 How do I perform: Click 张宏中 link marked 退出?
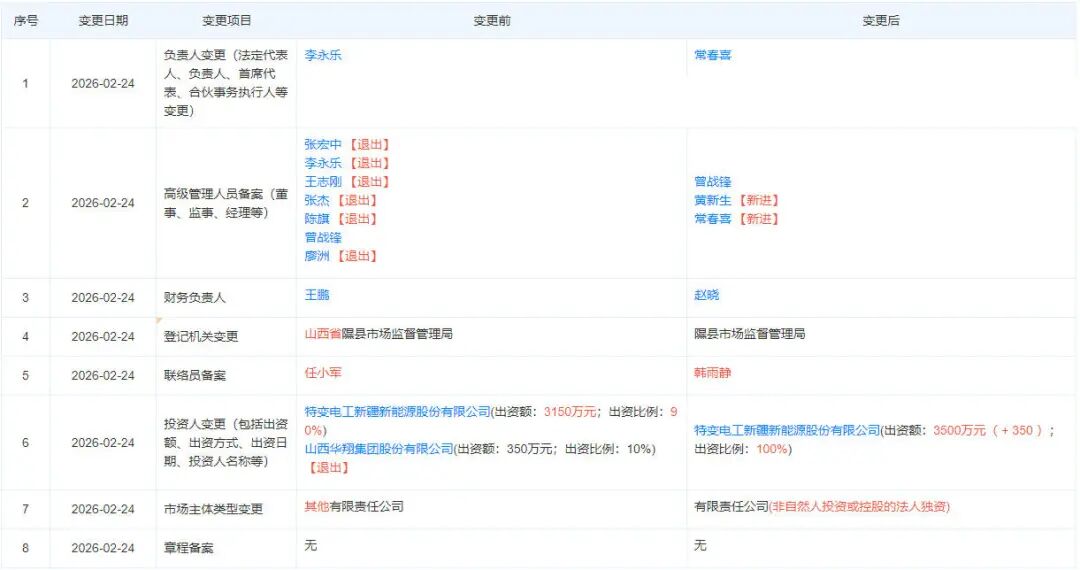tap(323, 145)
